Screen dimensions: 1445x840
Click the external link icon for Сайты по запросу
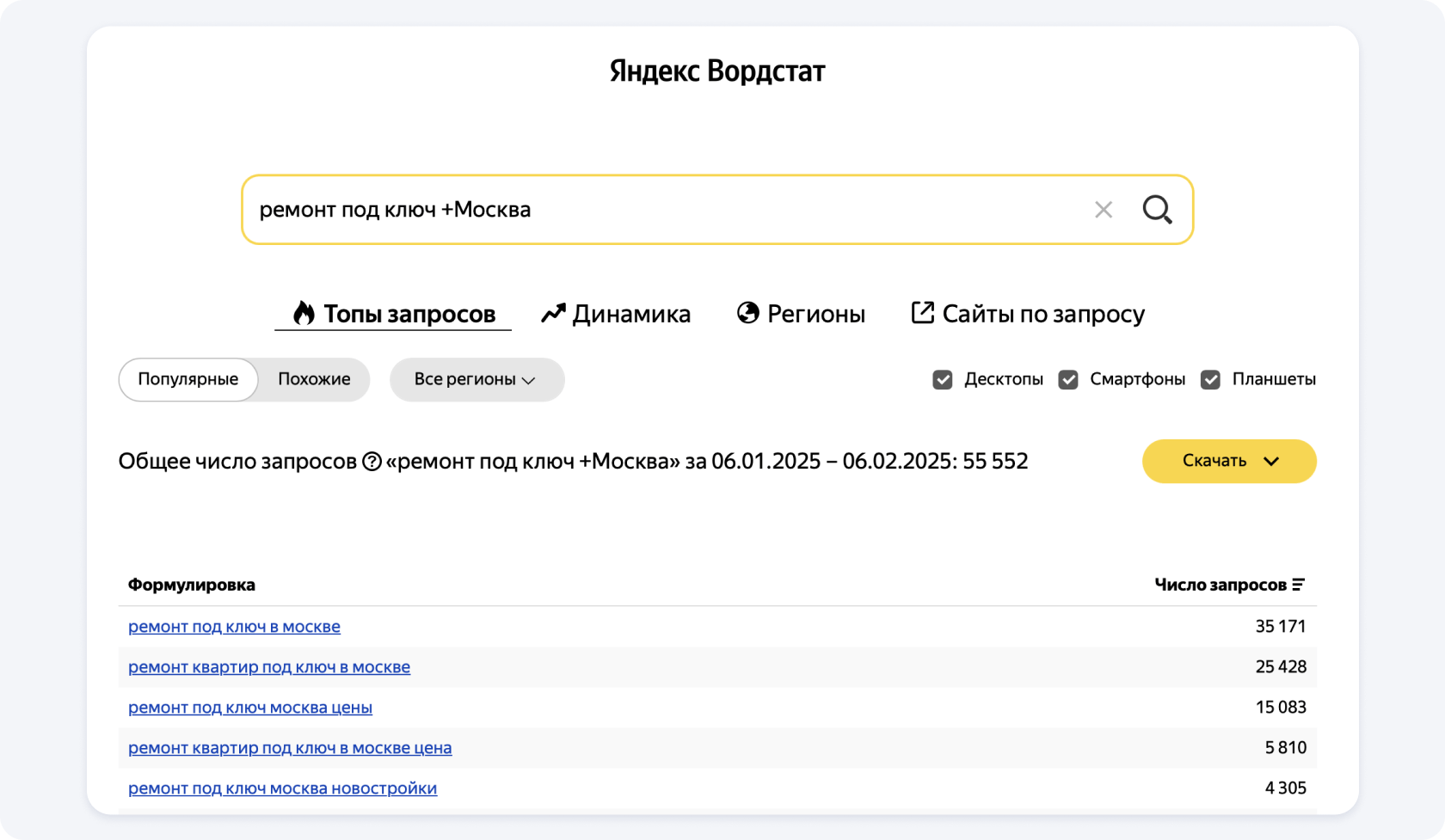pos(922,313)
